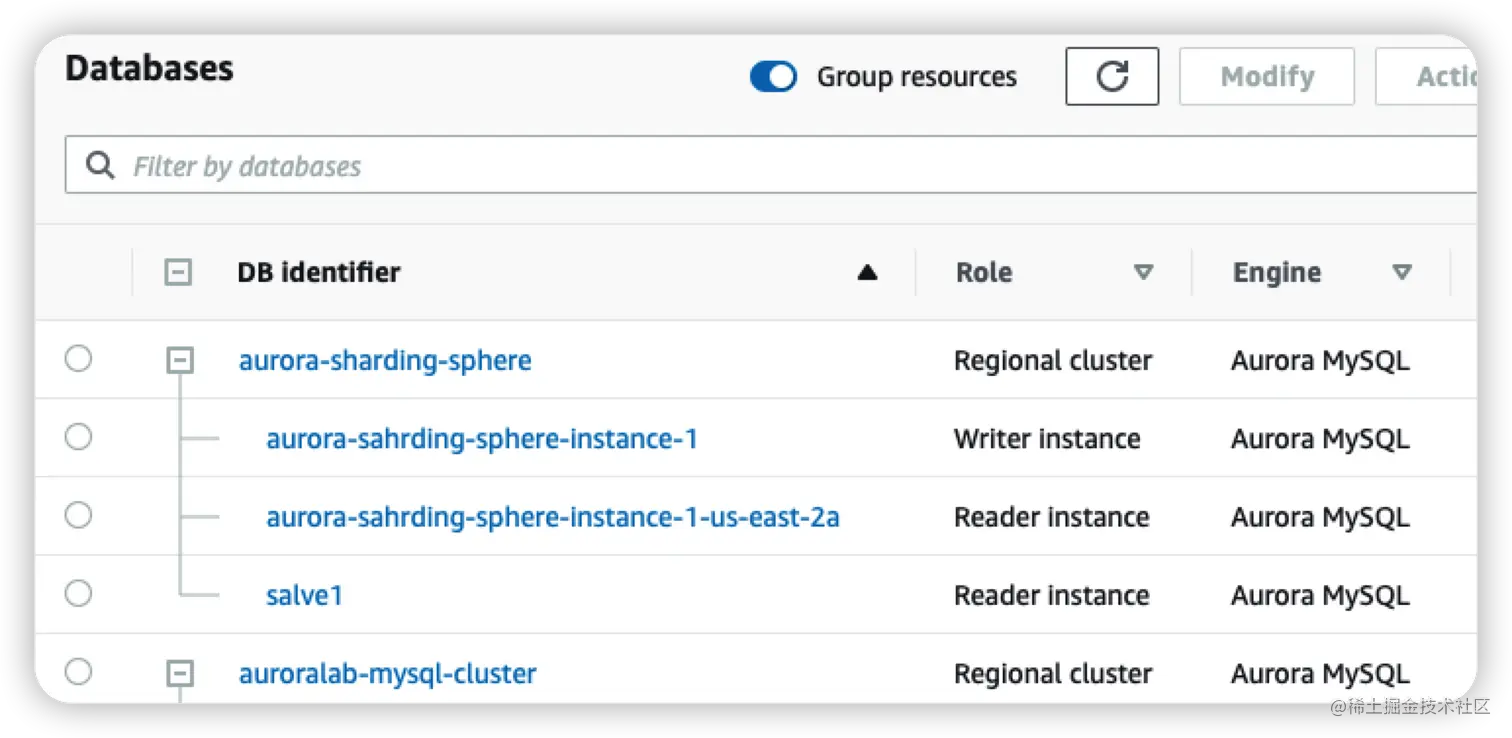
Task: Select radio for aurora-sahrding-sphere-instance-1 writer
Action: click(79, 437)
